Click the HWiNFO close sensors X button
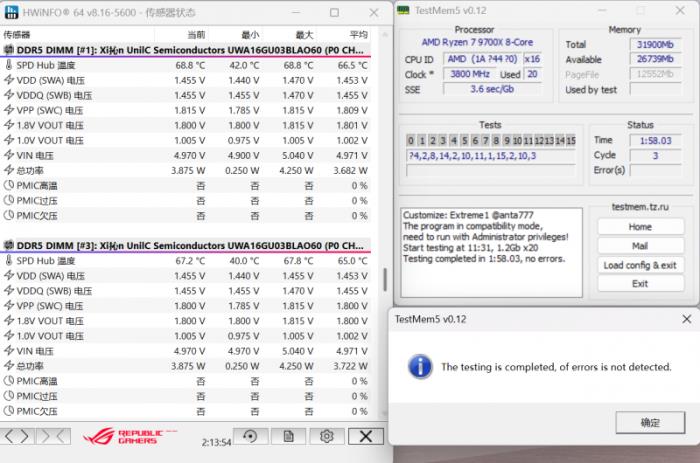This screenshot has width=700, height=463. (366, 436)
